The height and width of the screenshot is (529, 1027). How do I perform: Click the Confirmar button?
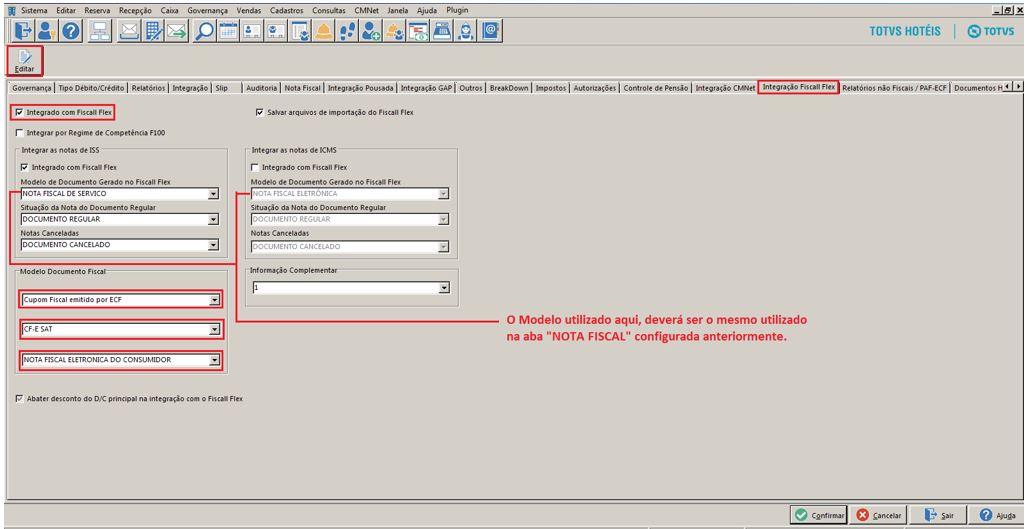819,515
